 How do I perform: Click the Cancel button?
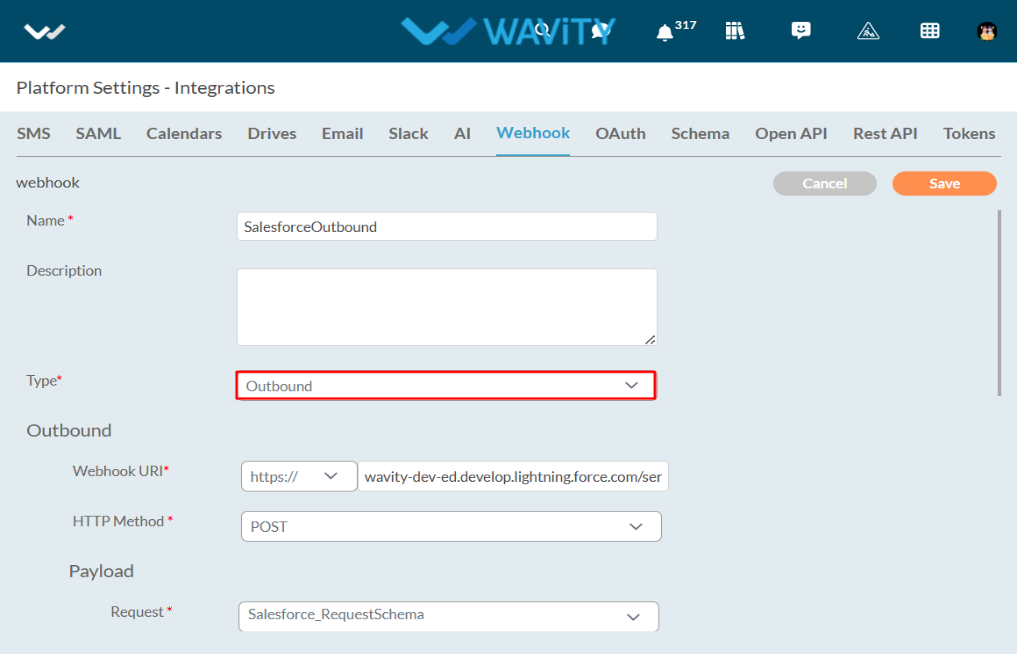point(824,184)
